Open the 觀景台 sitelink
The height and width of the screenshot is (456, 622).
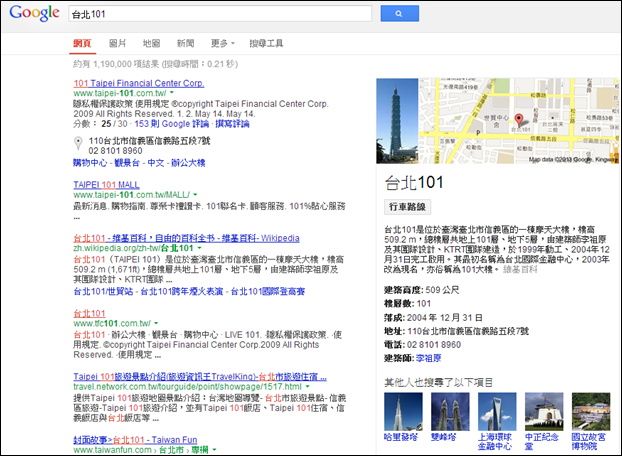[127, 163]
